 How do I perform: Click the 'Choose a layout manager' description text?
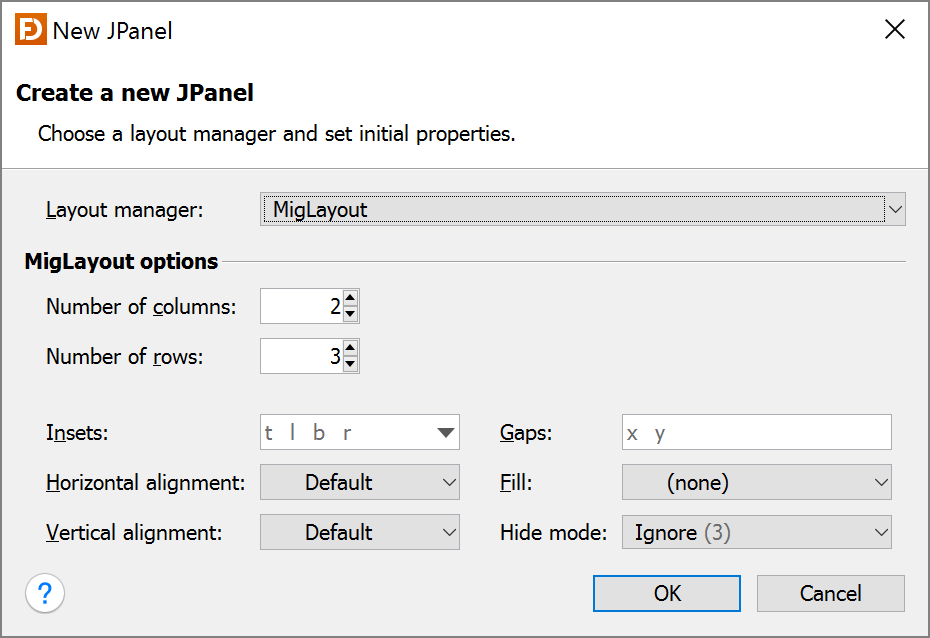pyautogui.click(x=276, y=134)
